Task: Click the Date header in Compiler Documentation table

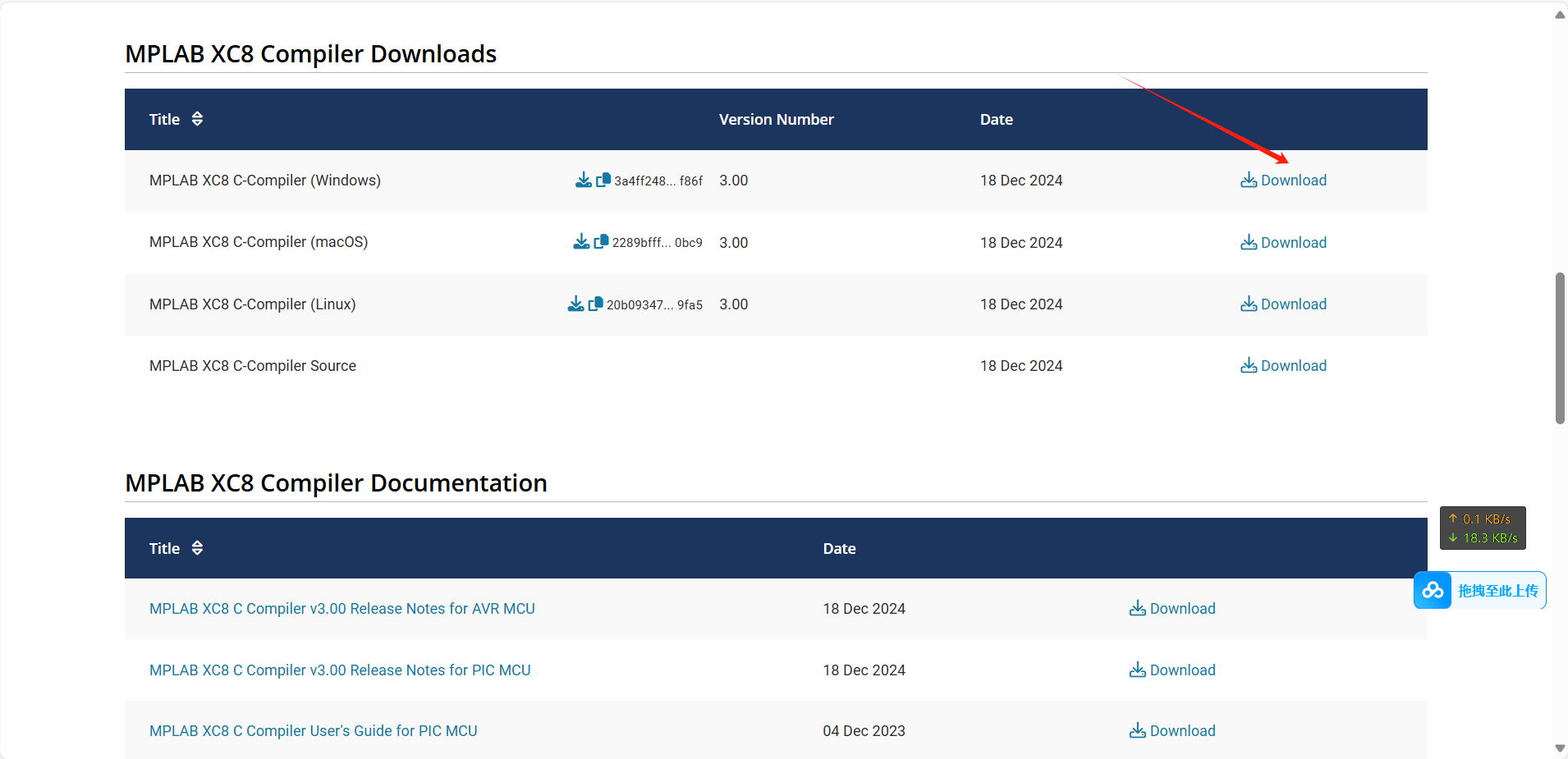Action: (x=839, y=549)
